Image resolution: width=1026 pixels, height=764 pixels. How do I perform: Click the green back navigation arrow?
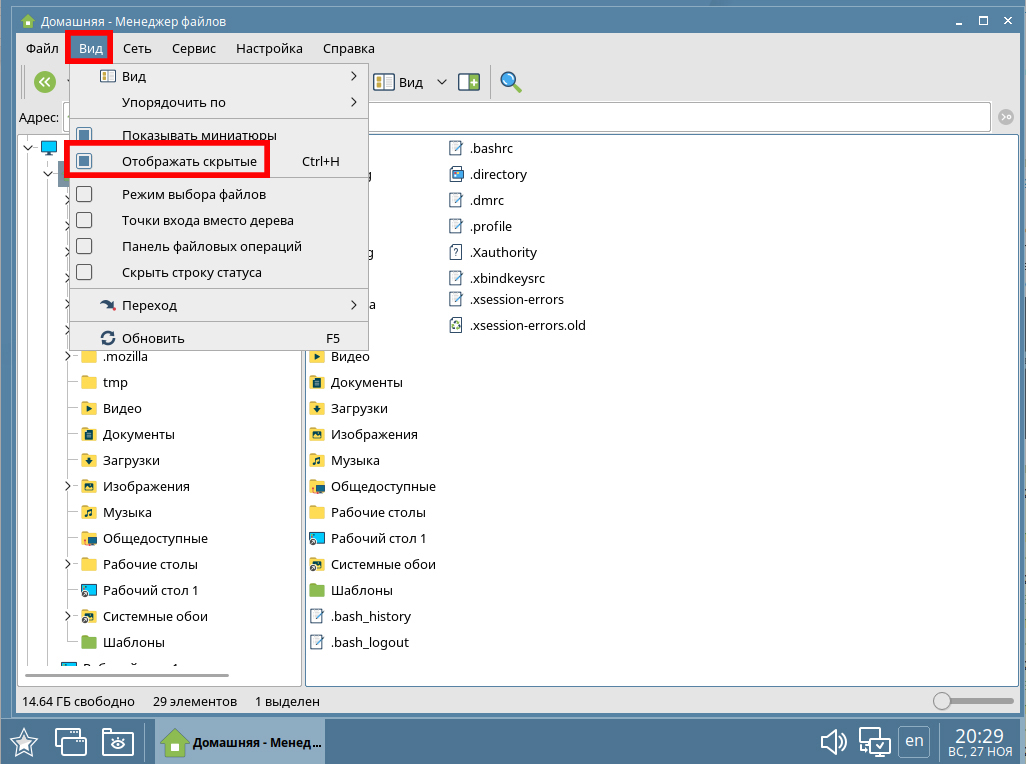(x=44, y=82)
